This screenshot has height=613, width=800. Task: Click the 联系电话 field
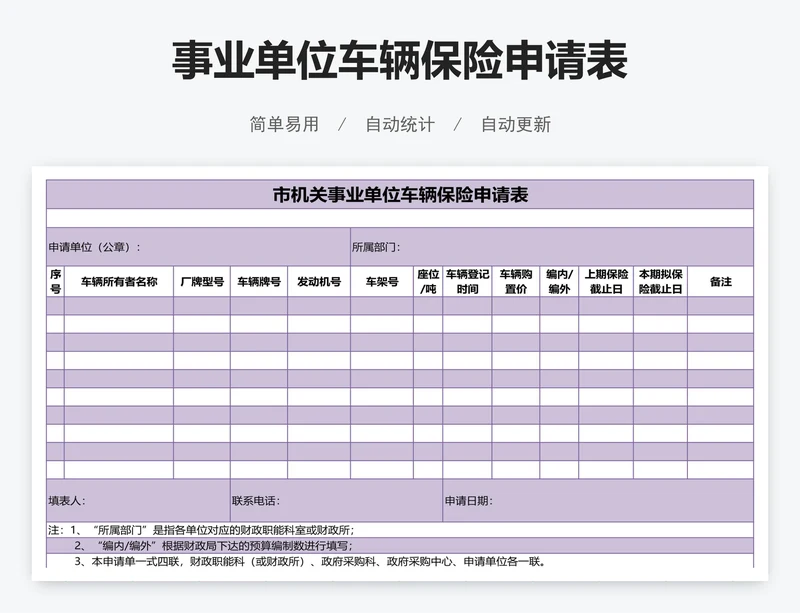tap(336, 501)
